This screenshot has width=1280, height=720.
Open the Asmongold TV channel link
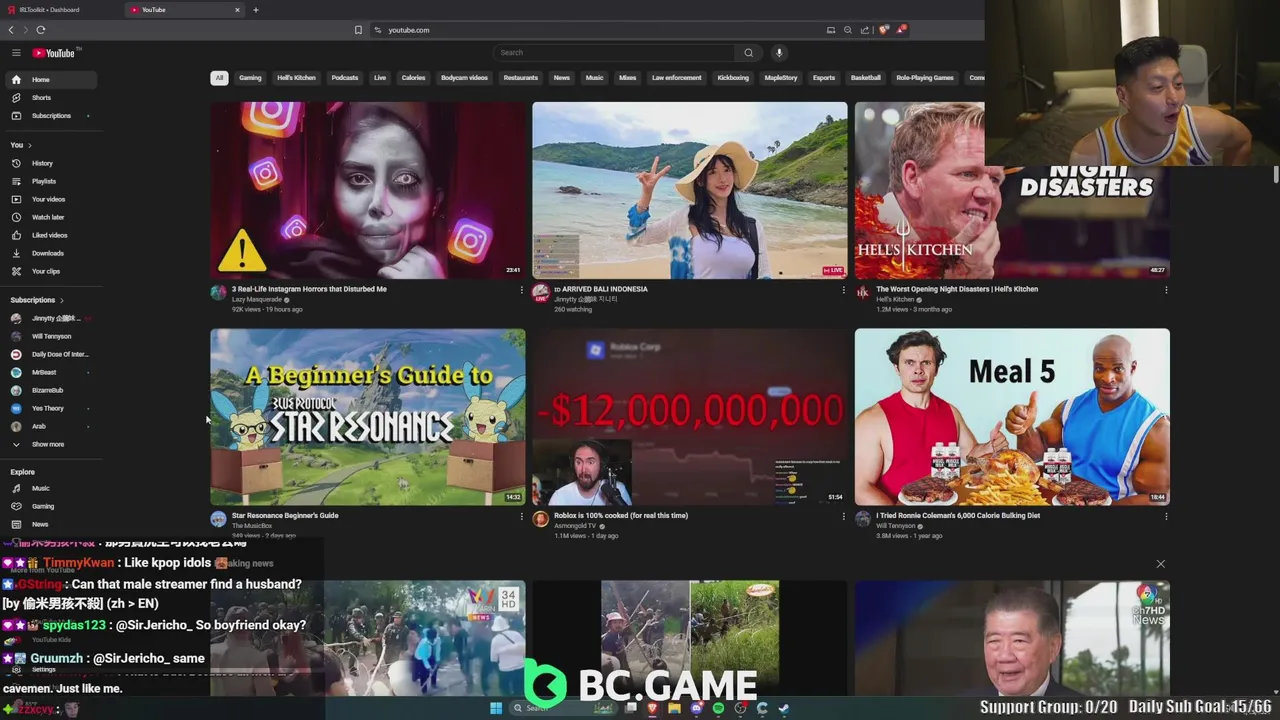click(575, 526)
